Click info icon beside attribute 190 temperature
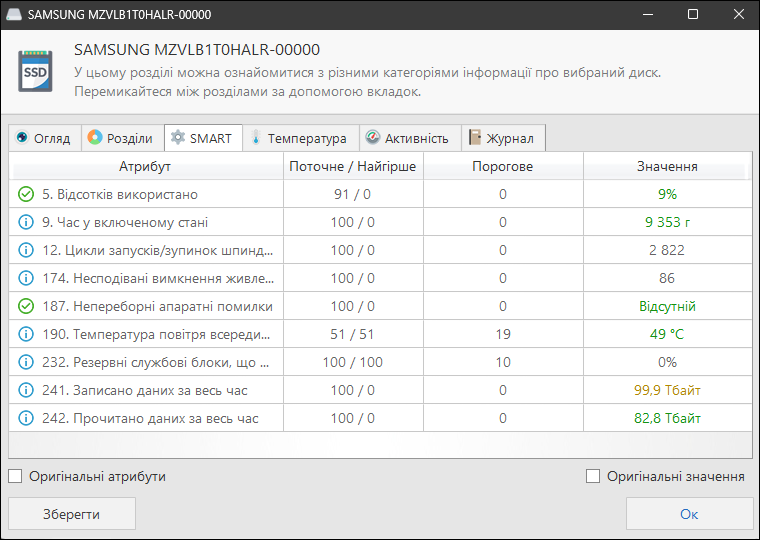This screenshot has width=760, height=540. [26, 334]
